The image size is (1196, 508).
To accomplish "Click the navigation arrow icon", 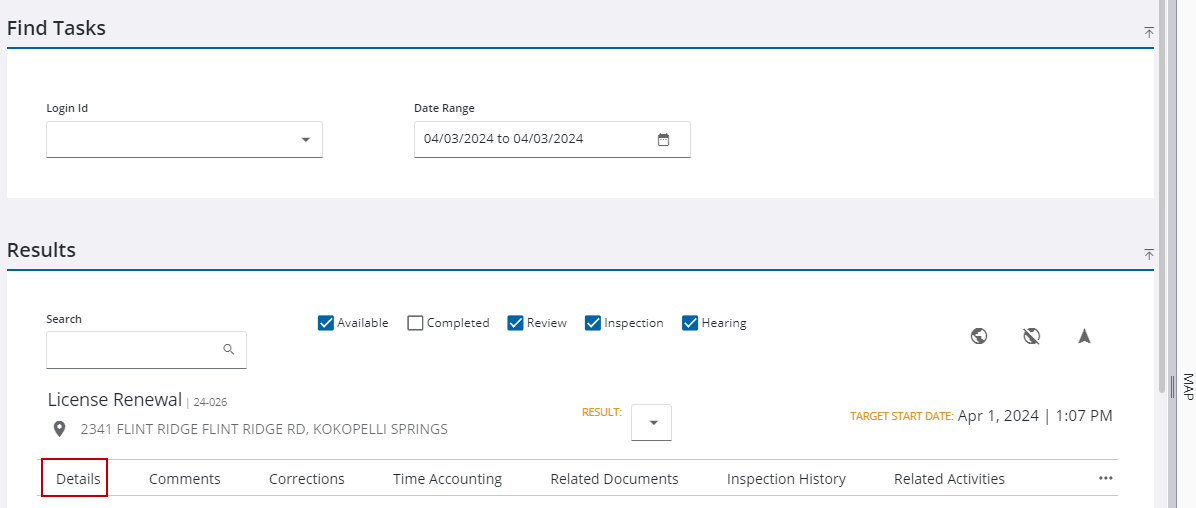I will (1084, 336).
